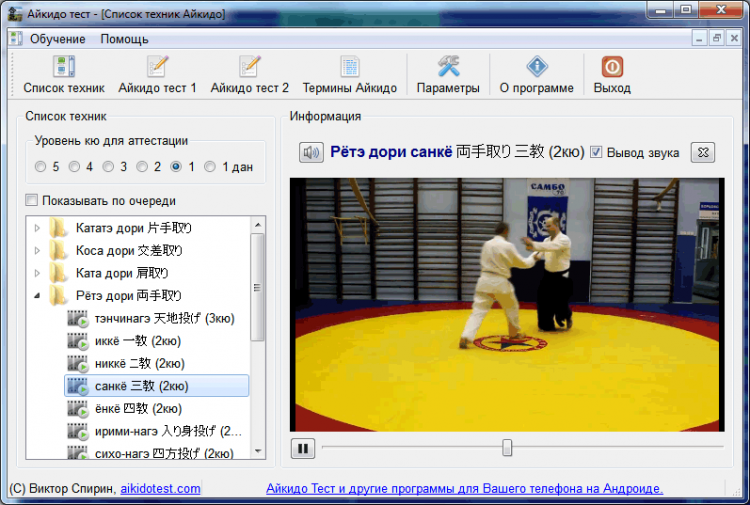The image size is (750, 505).
Task: Click the Коса дори folder icon
Action: (58, 250)
